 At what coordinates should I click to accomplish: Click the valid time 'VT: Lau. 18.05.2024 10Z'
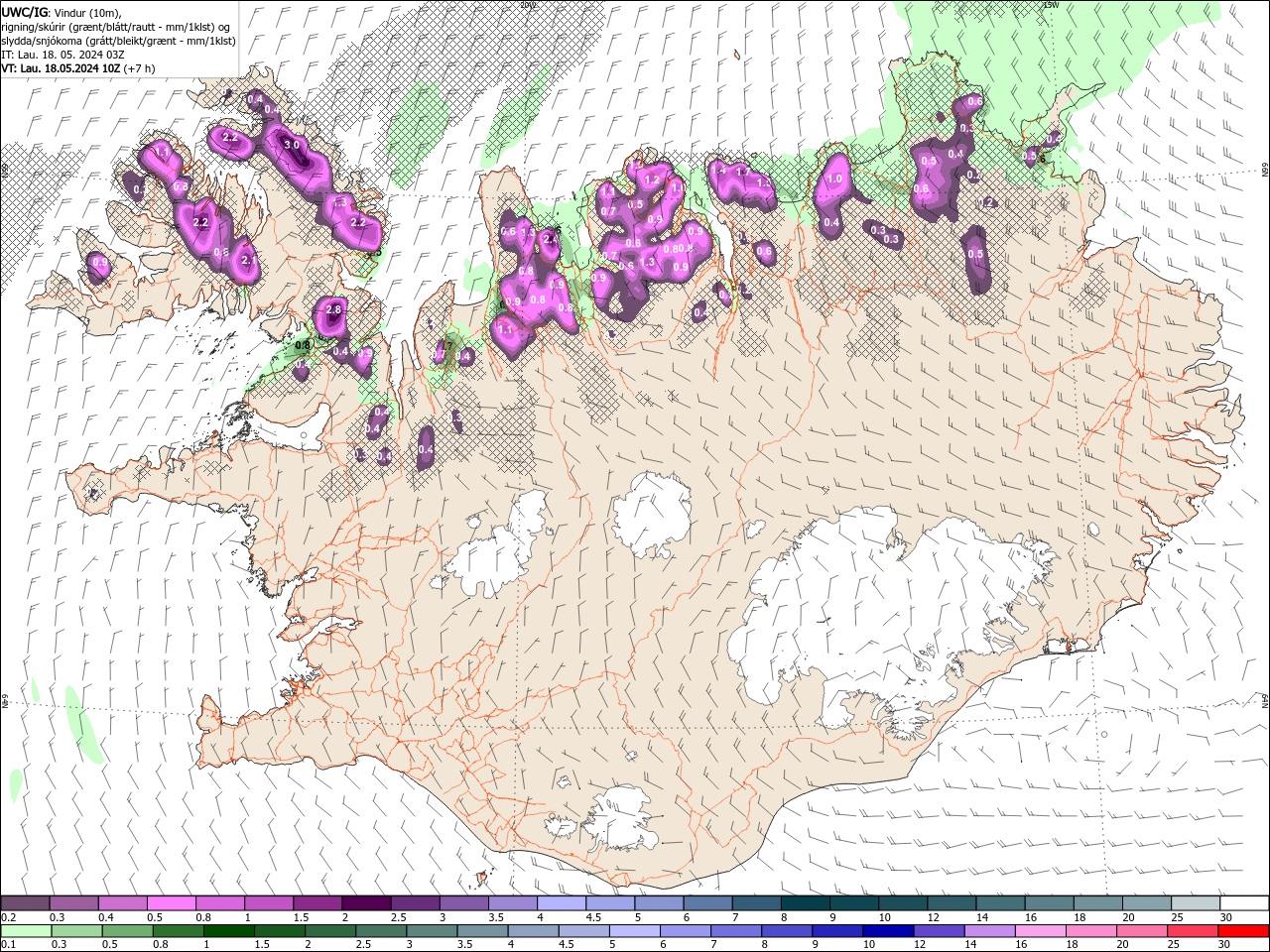[60, 68]
